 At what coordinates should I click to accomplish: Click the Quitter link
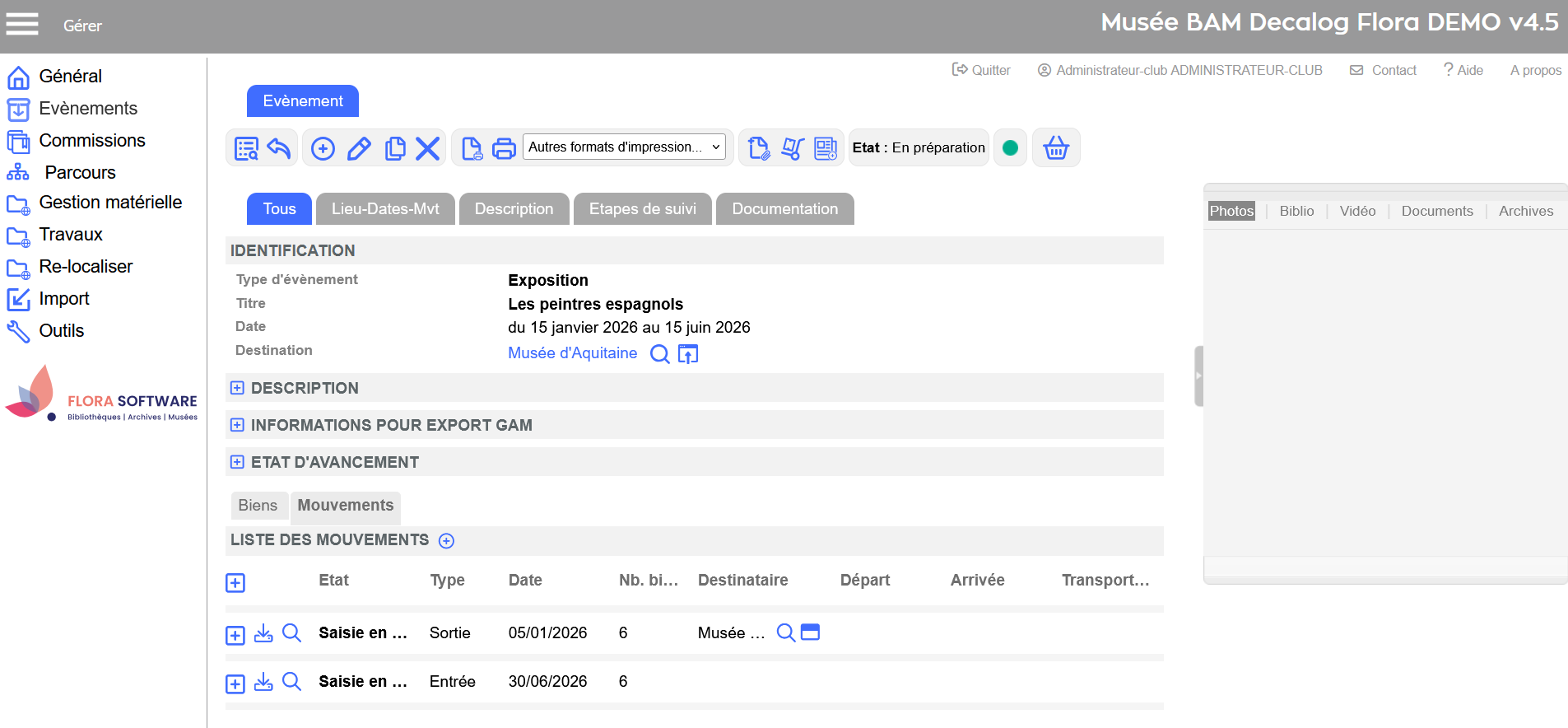tap(981, 71)
